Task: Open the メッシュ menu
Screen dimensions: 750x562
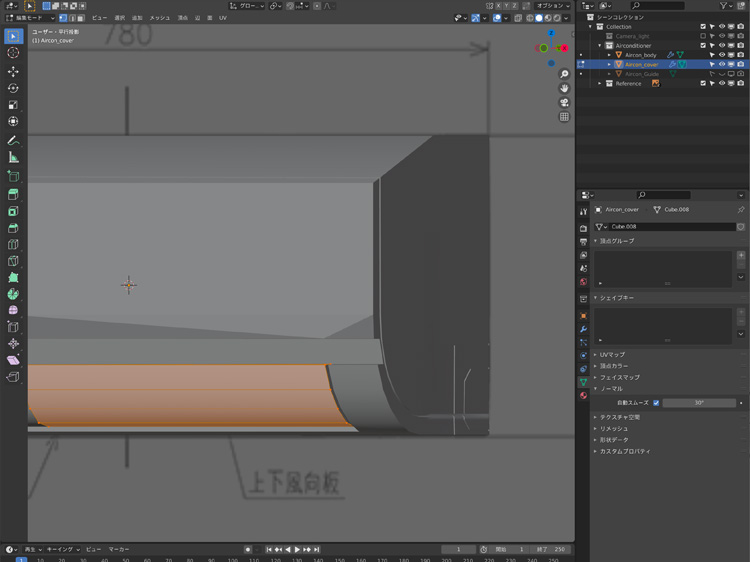Action: [159, 18]
